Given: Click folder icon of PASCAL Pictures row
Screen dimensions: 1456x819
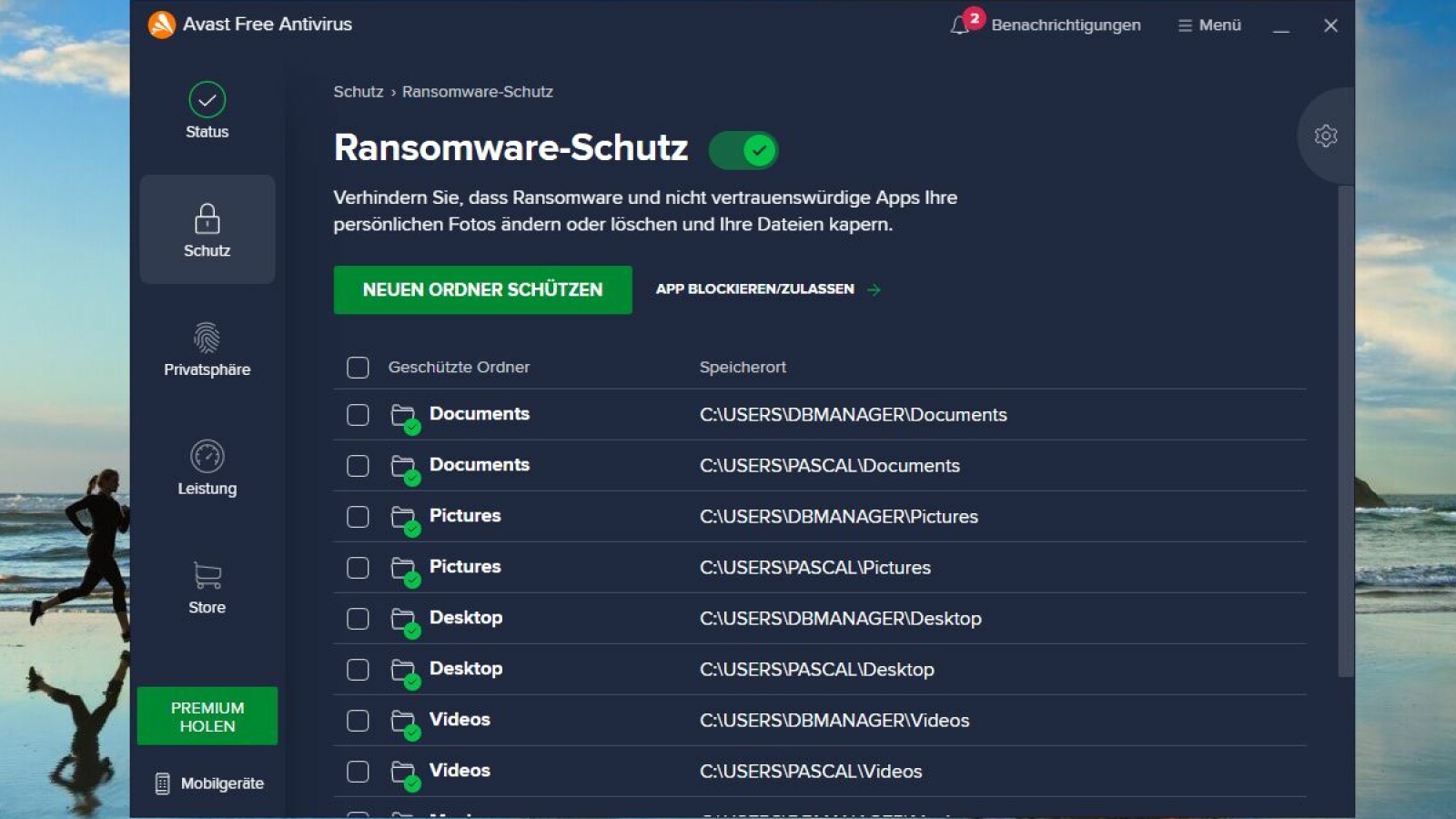Looking at the screenshot, I should pos(405,571).
